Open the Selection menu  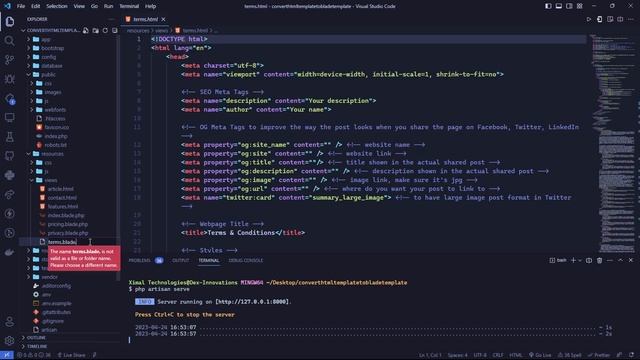point(57,6)
